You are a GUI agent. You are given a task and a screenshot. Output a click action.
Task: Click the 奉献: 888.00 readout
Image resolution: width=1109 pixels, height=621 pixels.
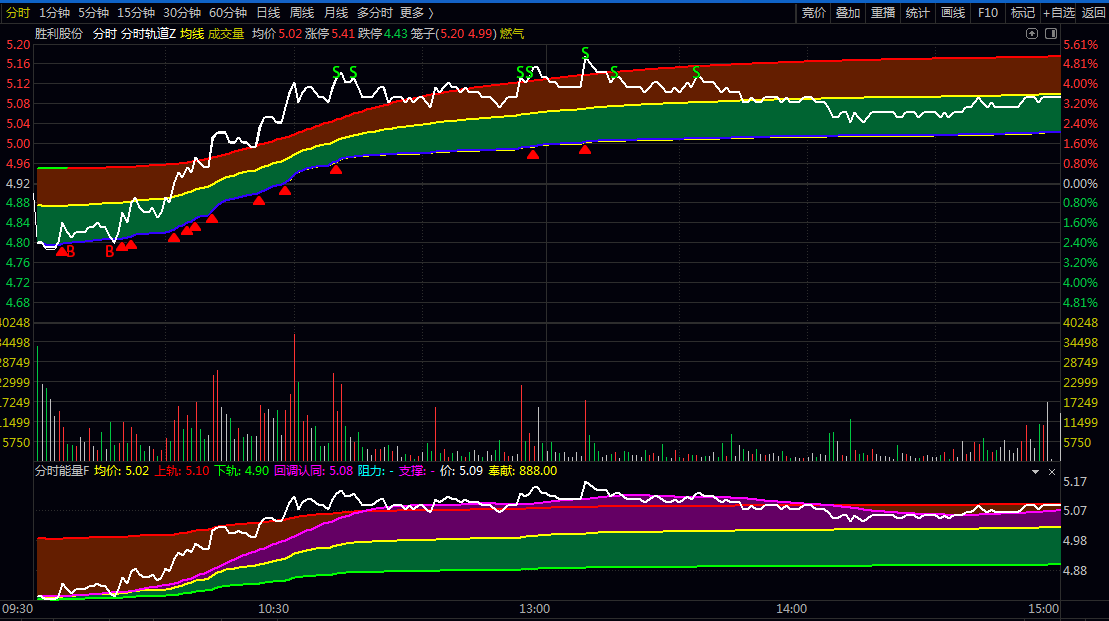point(523,471)
